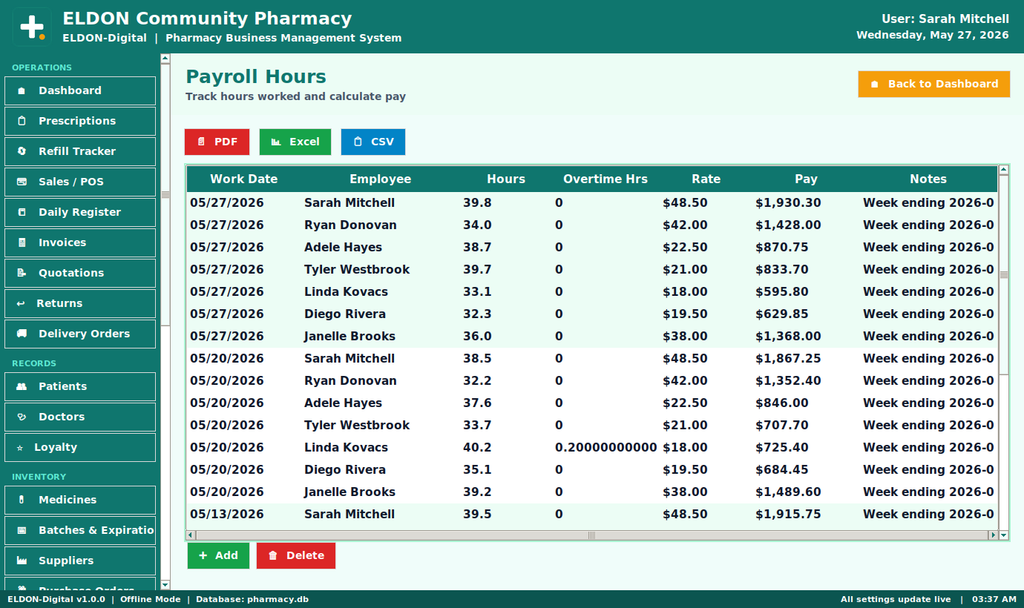Click the Invoices document icon

22,242
